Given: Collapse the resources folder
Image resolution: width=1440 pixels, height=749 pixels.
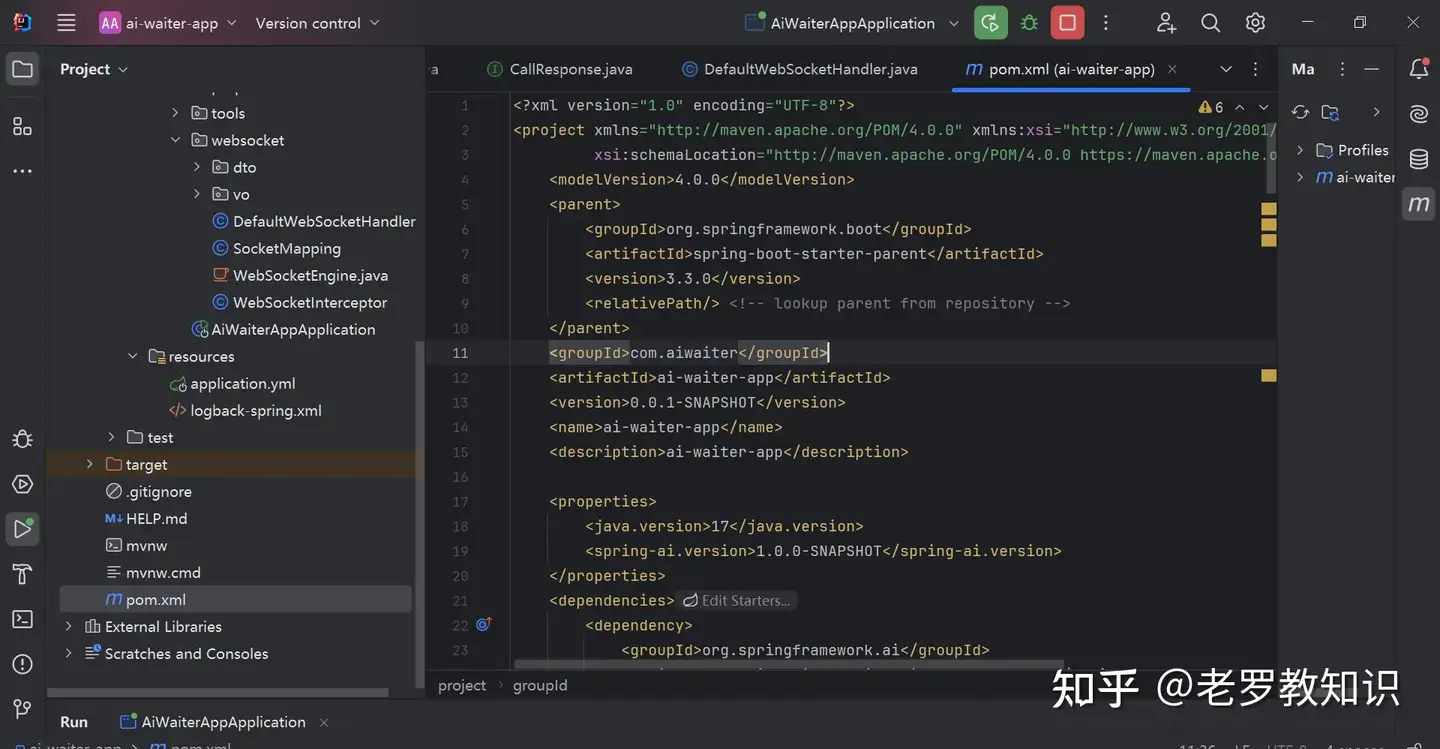Looking at the screenshot, I should point(133,356).
